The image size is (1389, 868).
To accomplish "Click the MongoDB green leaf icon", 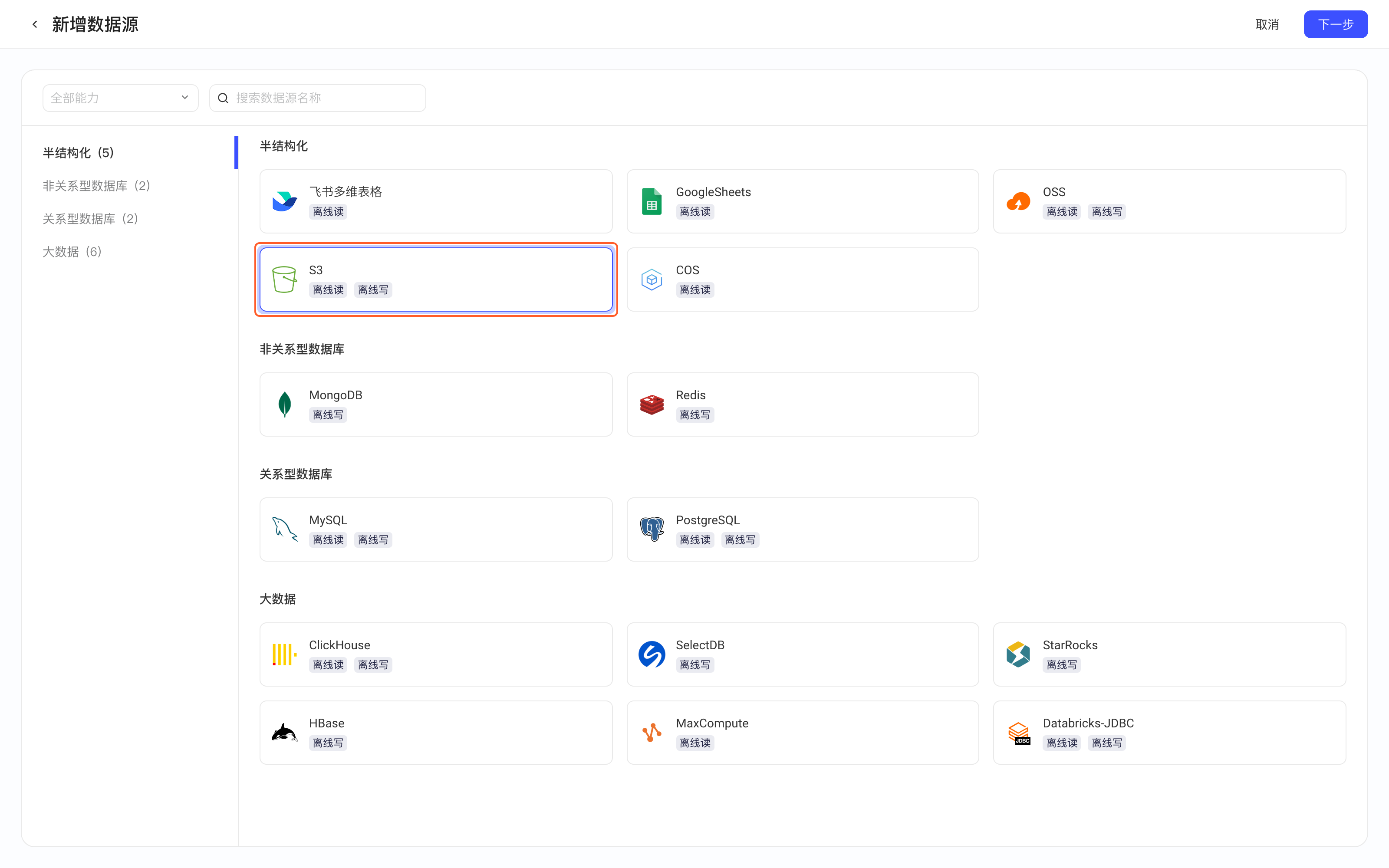I will 285,405.
